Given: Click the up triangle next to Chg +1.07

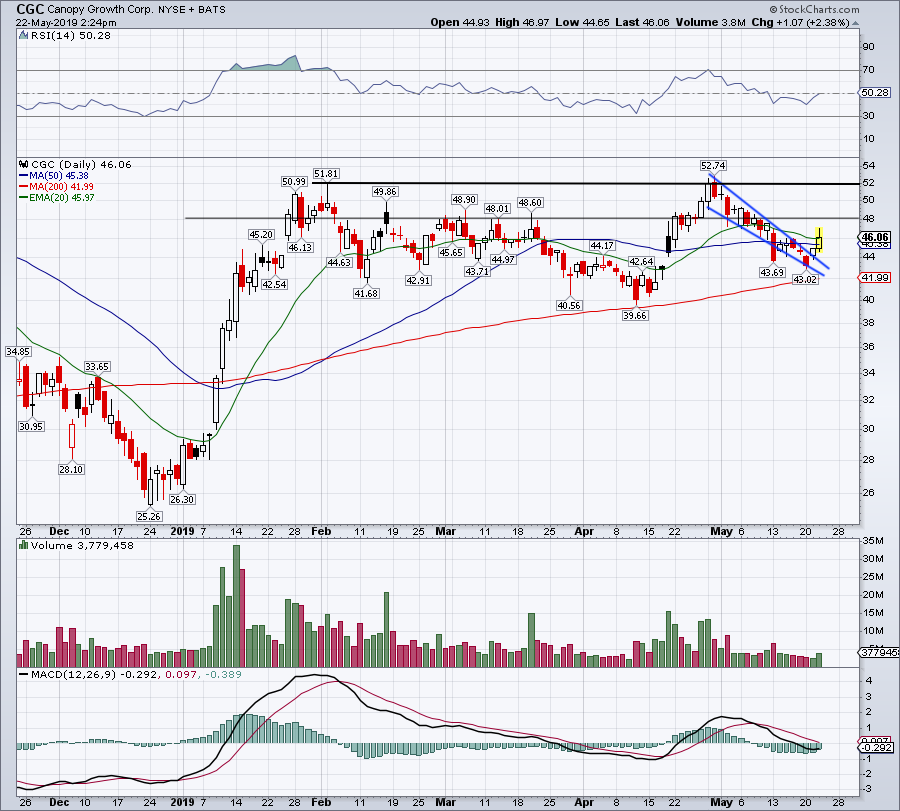Looking at the screenshot, I should (855, 23).
